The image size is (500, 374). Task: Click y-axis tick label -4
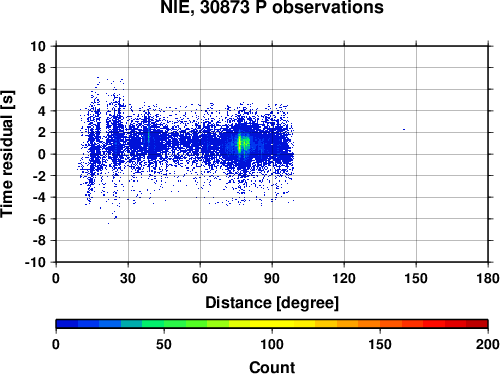pos(39,198)
